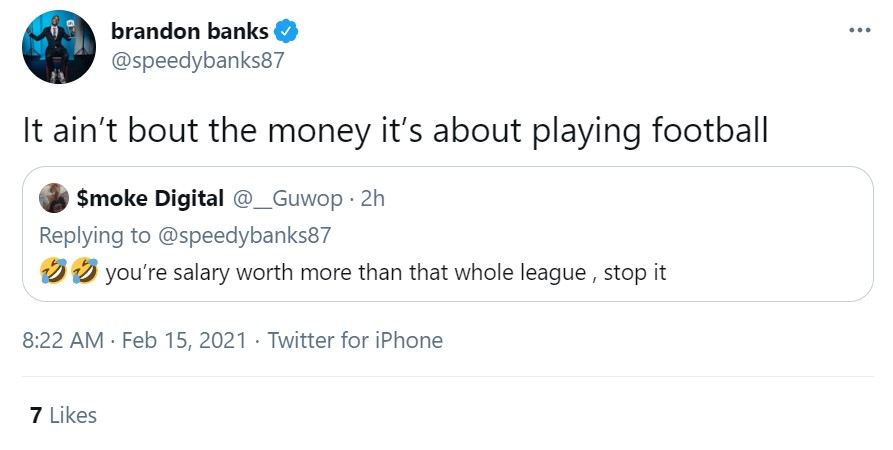Open the brandon banks display name
Viewport: 893px width, 450px height.
pyautogui.click(x=190, y=31)
